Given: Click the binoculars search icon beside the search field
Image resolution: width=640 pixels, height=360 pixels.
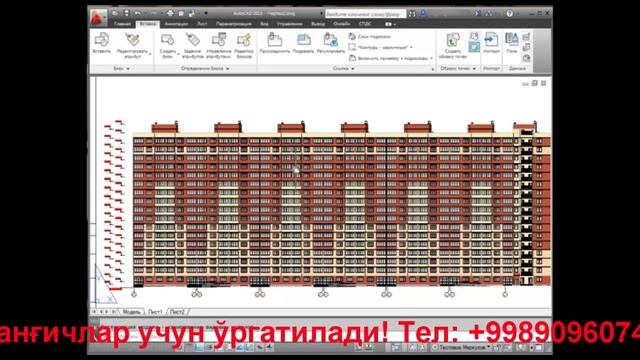Looking at the screenshot, I should coord(412,13).
